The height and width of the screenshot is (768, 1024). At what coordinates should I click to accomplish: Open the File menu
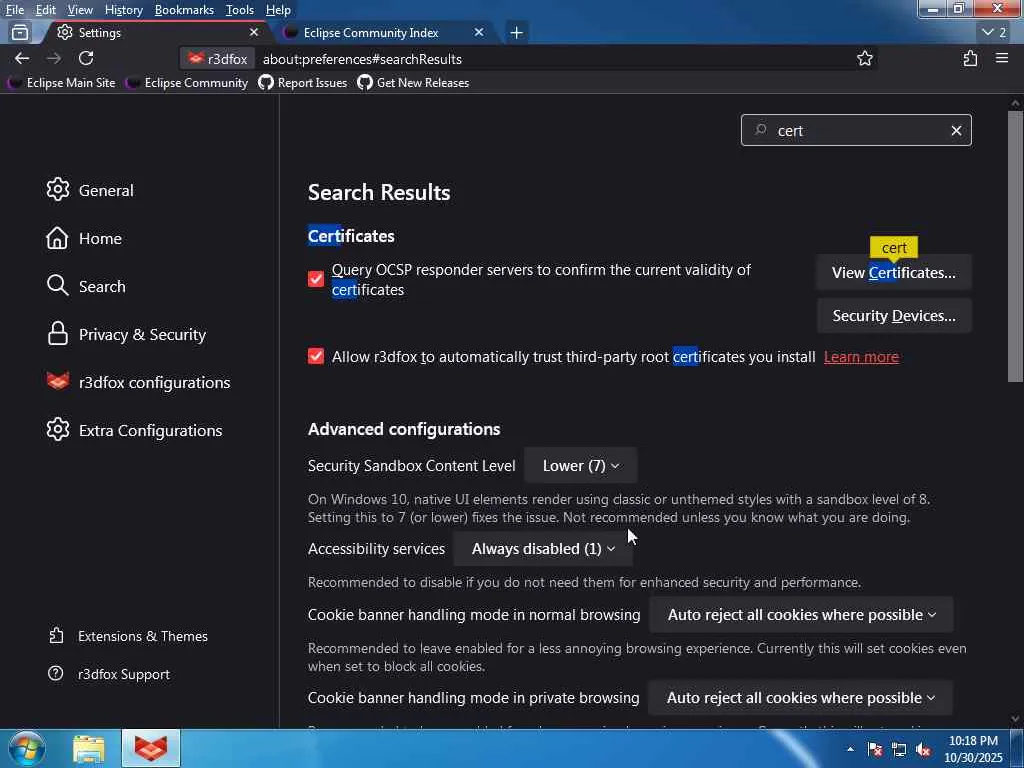coord(15,10)
